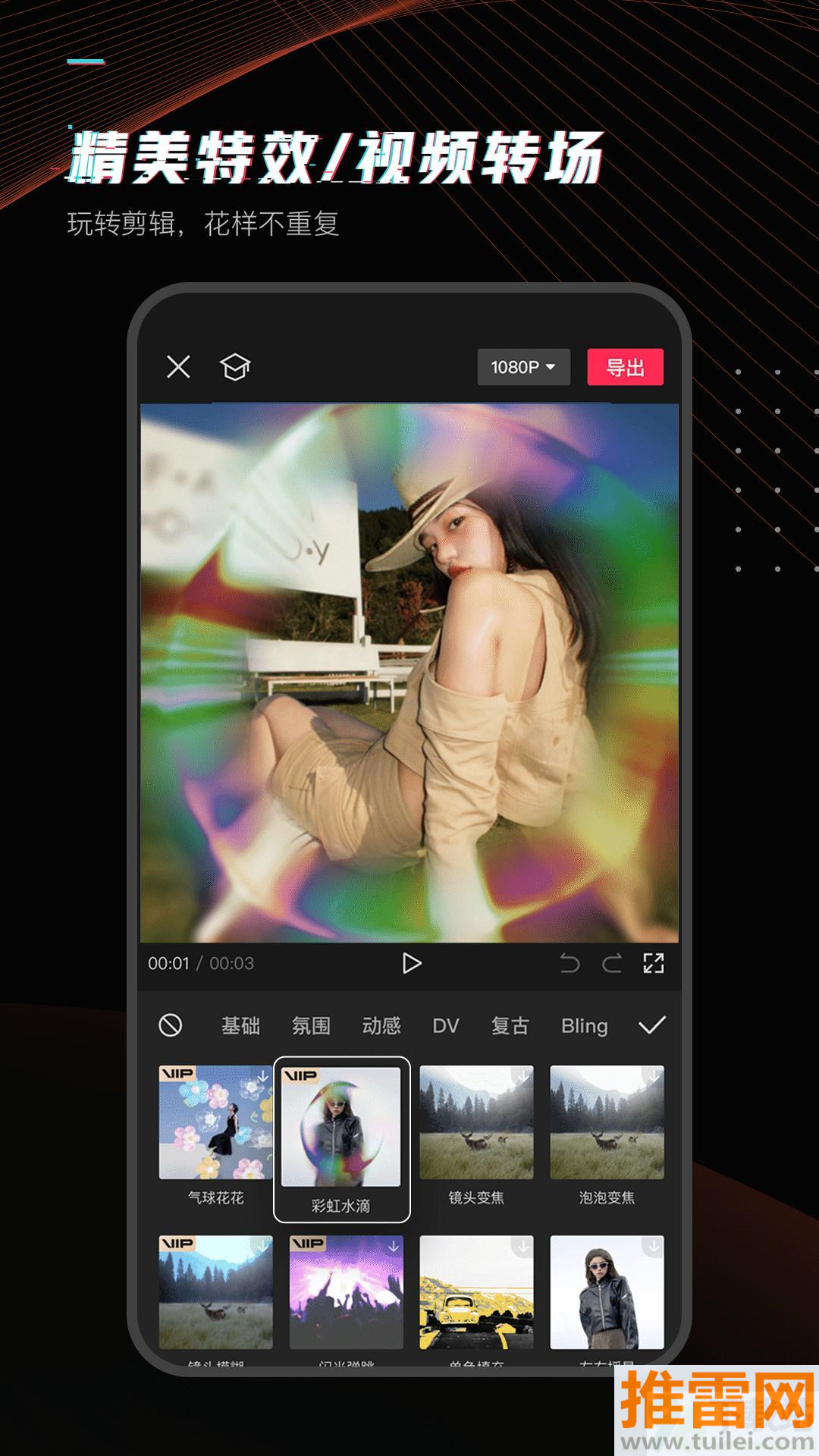The width and height of the screenshot is (819, 1456).
Task: Choose the second-row VIP deer forest thumbnail
Action: tap(215, 1292)
